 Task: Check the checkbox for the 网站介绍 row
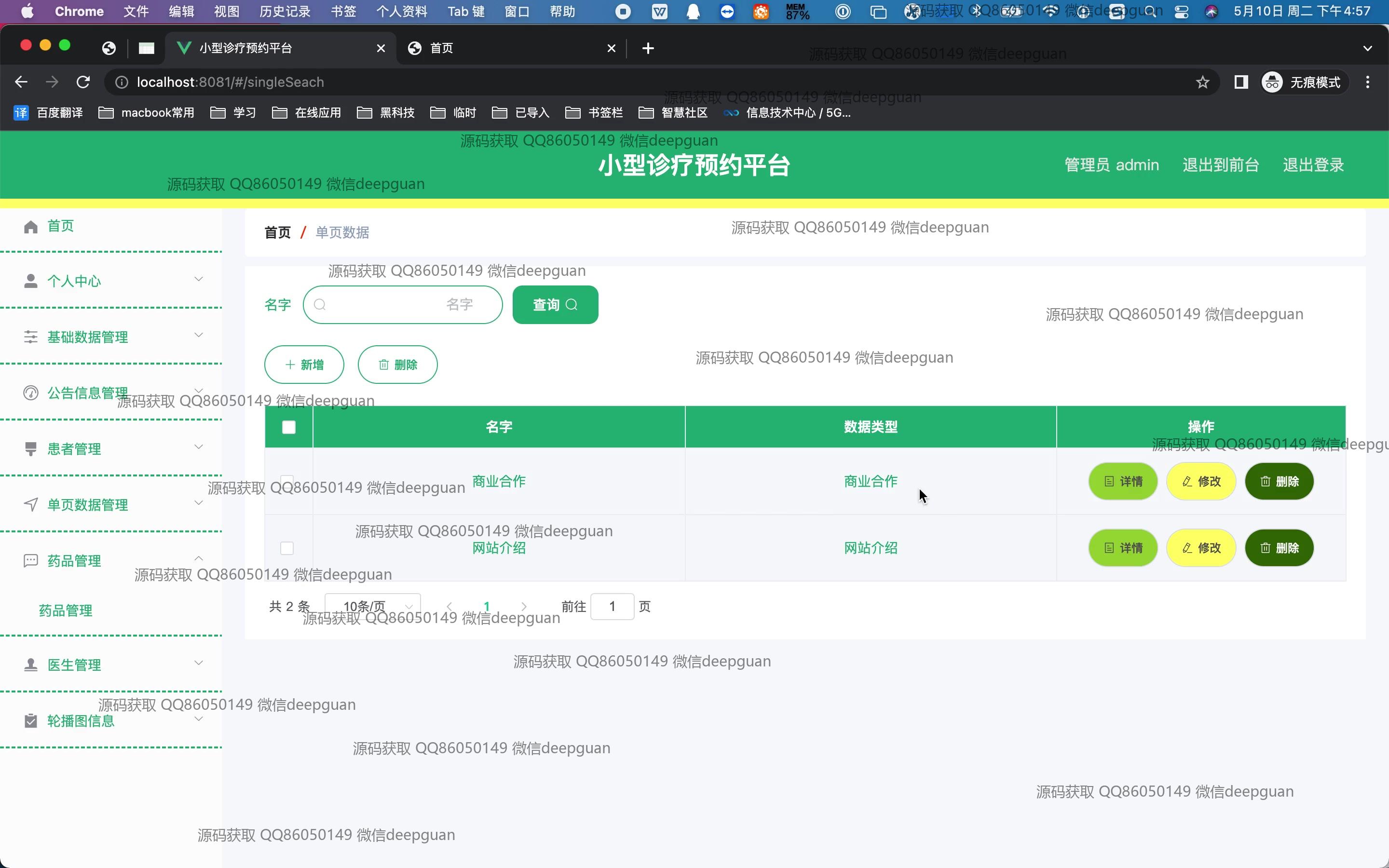[287, 548]
